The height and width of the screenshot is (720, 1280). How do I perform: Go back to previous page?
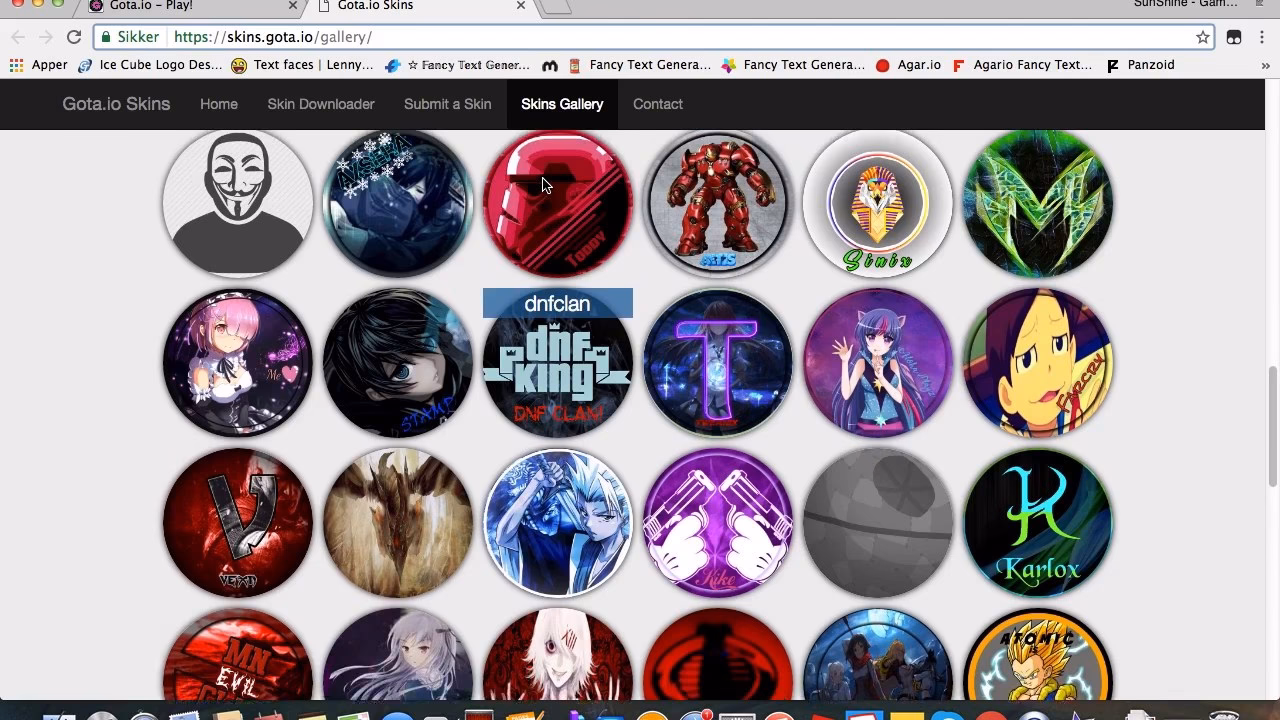18,37
